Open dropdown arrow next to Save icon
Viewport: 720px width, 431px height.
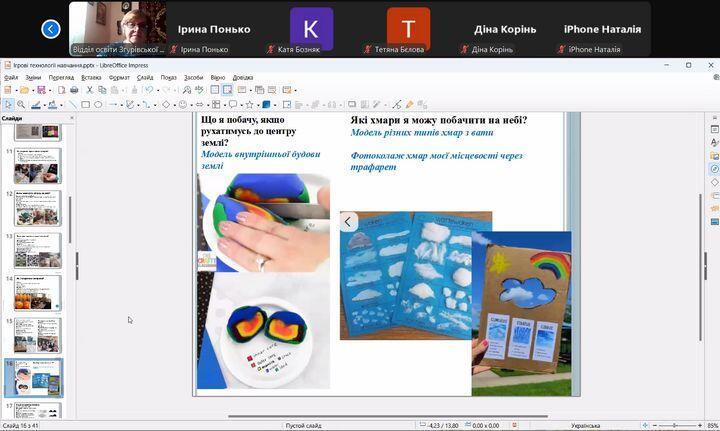click(50, 90)
